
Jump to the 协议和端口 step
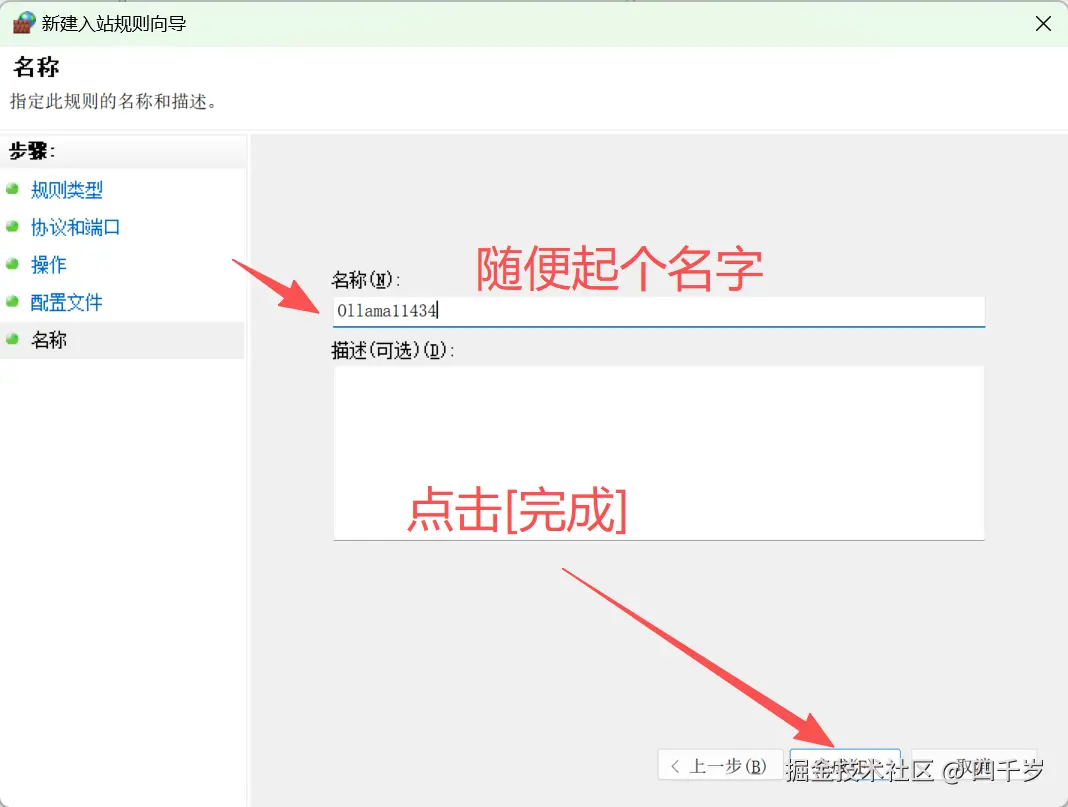(75, 227)
